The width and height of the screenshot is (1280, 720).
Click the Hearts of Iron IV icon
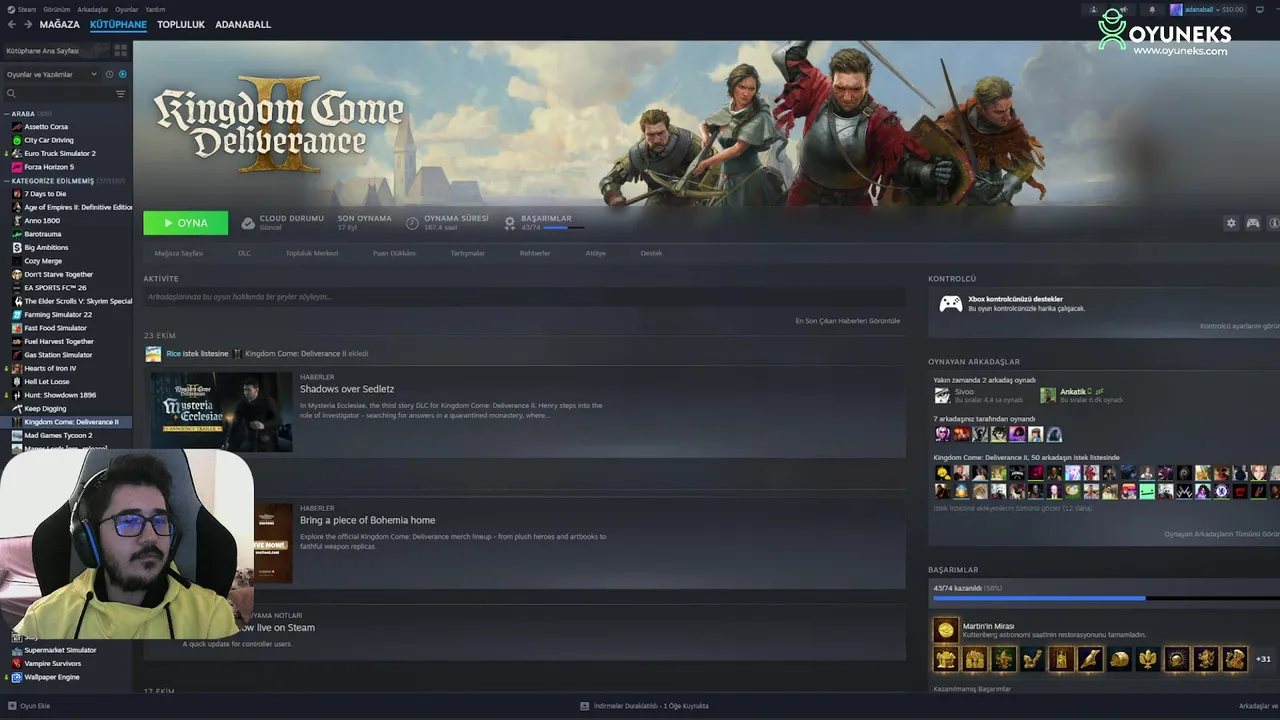point(17,368)
